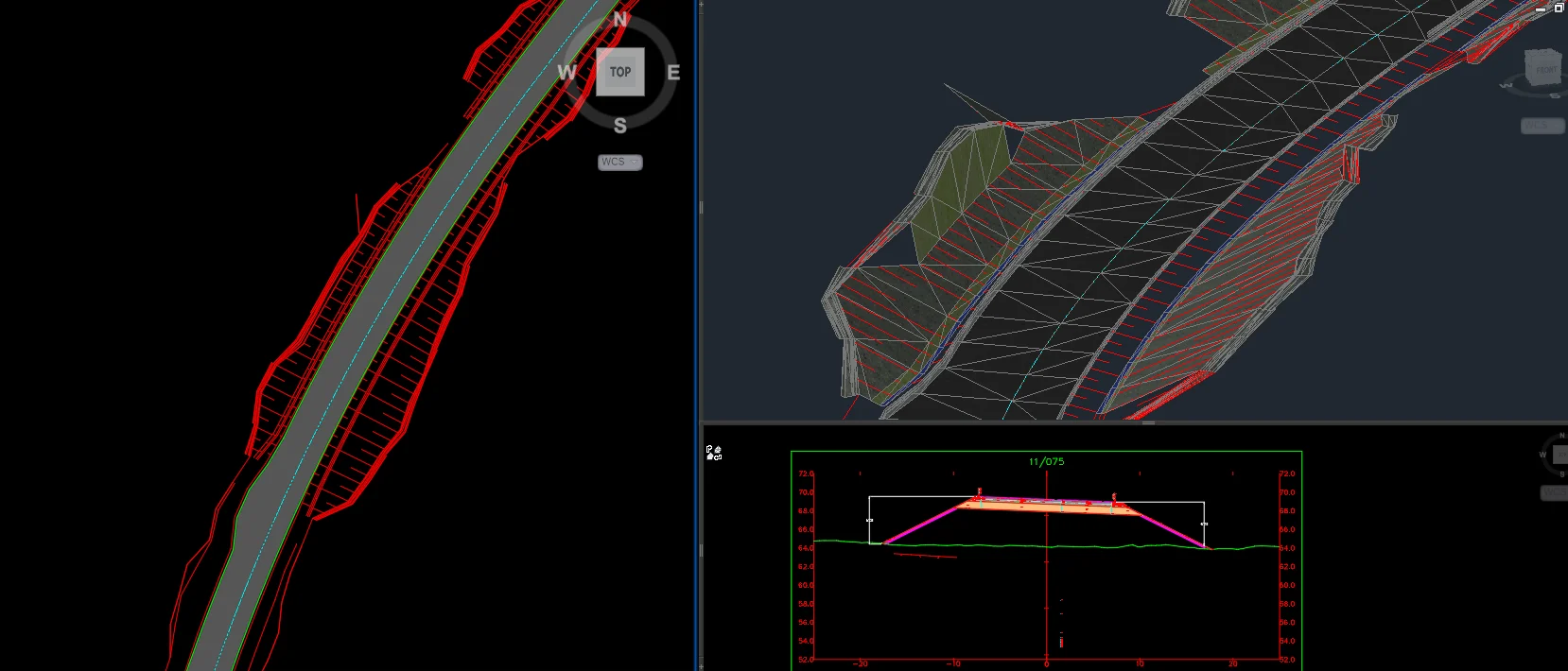Click the S marker on section viewport compass
1568x671 pixels.
point(1562,474)
